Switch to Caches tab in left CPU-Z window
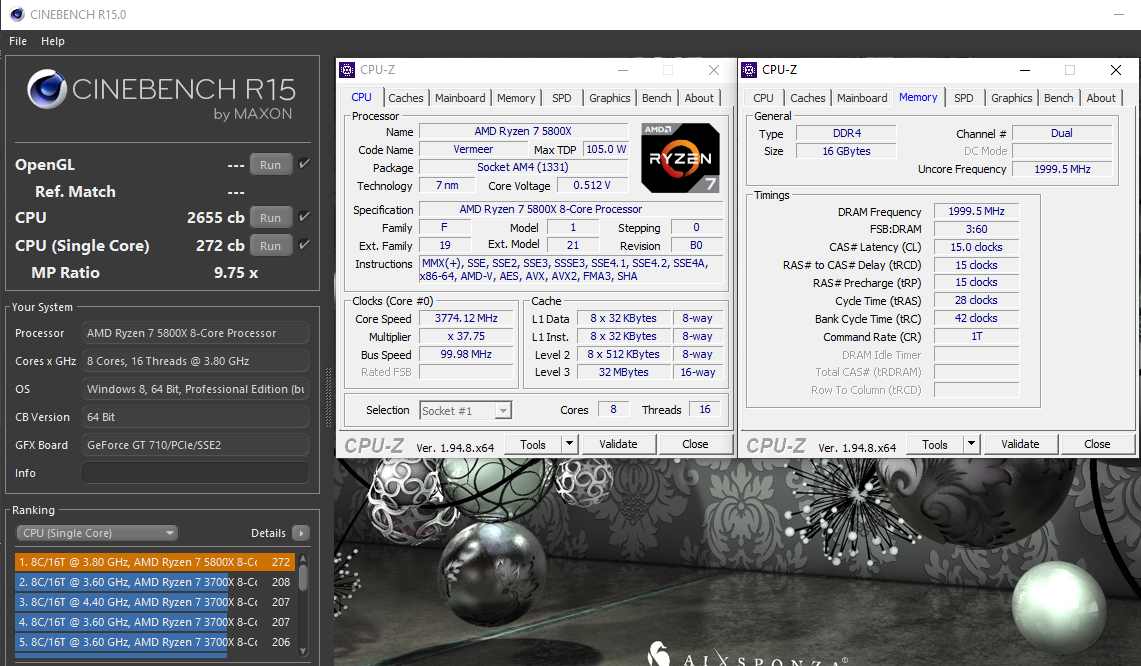 405,98
